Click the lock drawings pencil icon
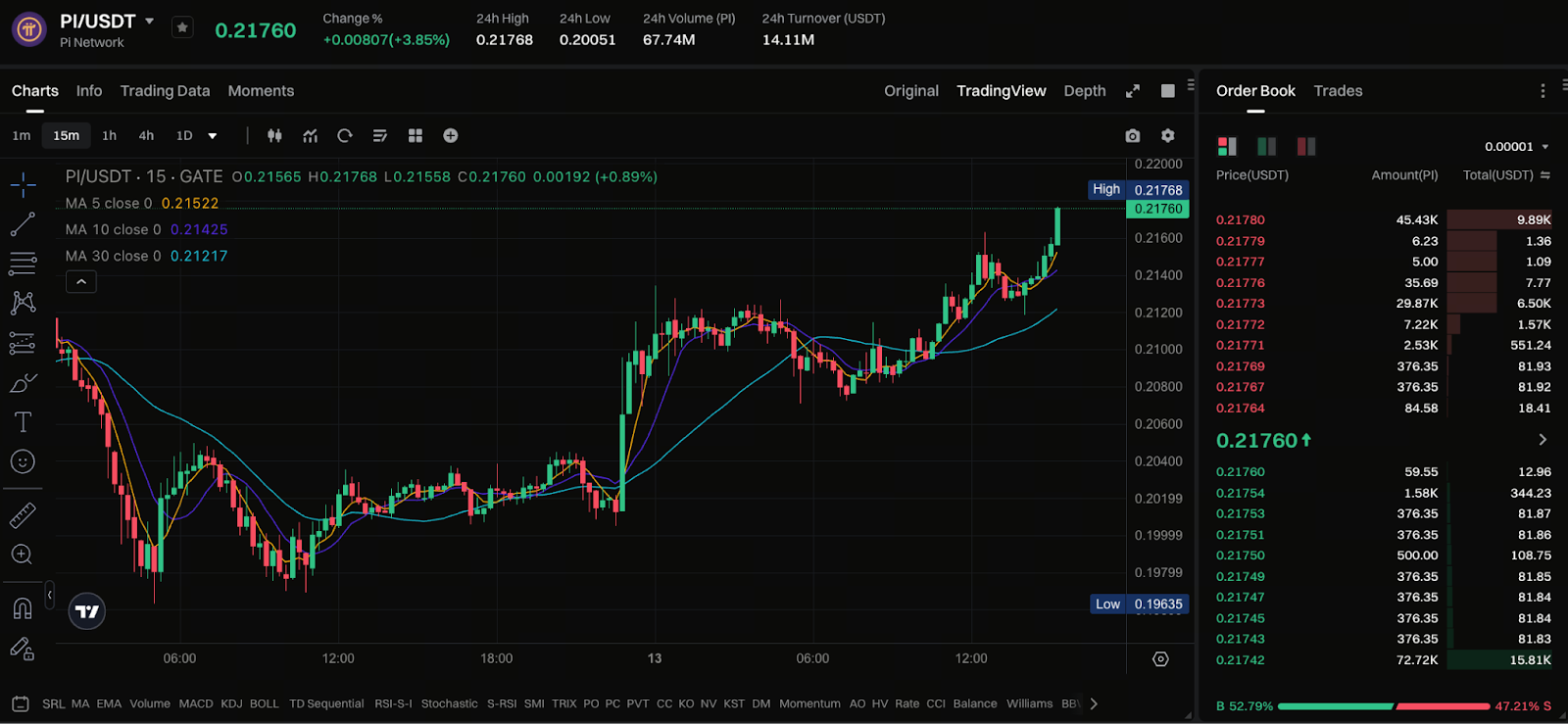The height and width of the screenshot is (724, 1568). tap(23, 649)
